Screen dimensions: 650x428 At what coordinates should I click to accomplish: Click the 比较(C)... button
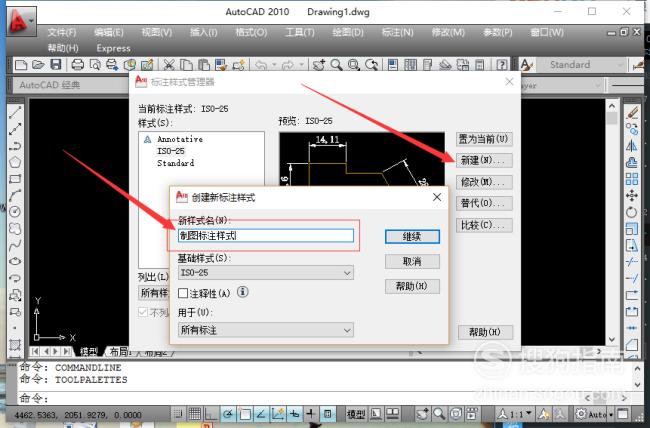pos(484,225)
